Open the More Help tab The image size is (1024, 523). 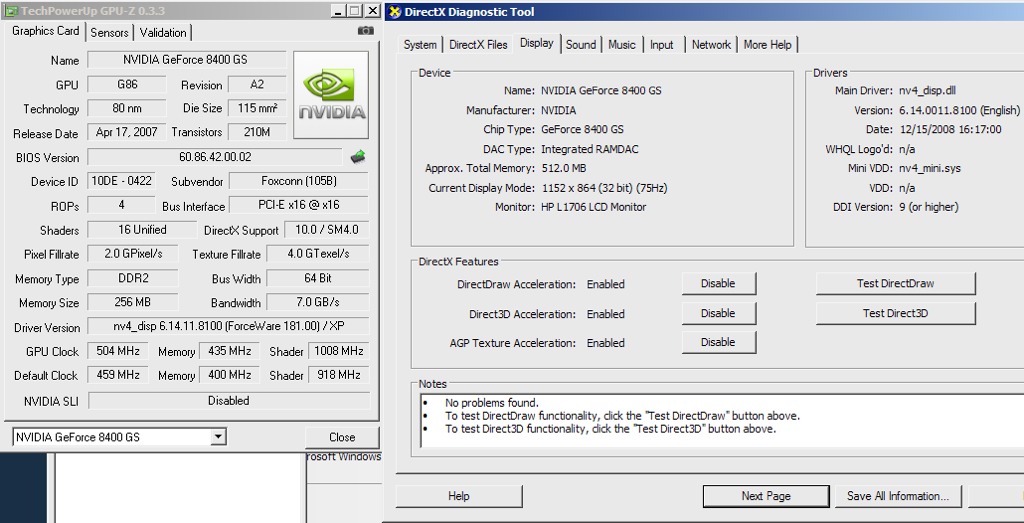click(767, 45)
